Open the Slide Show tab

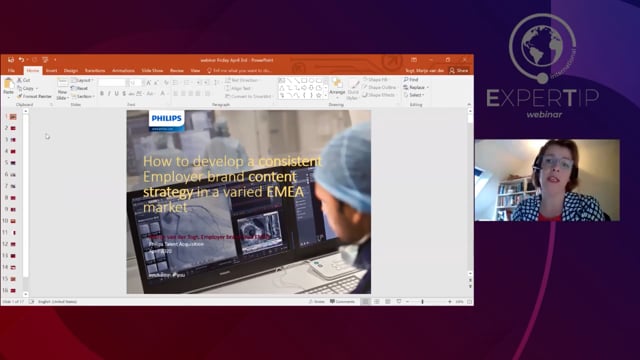[x=152, y=71]
